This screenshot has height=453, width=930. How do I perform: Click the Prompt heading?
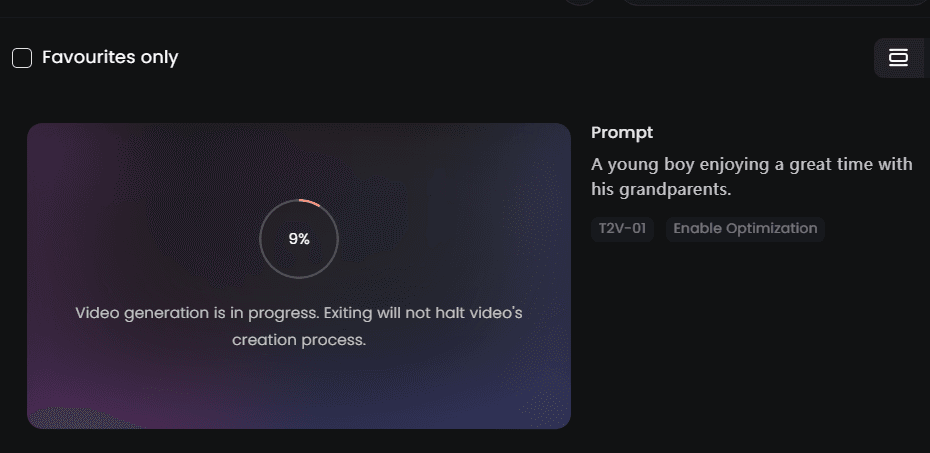tap(622, 132)
